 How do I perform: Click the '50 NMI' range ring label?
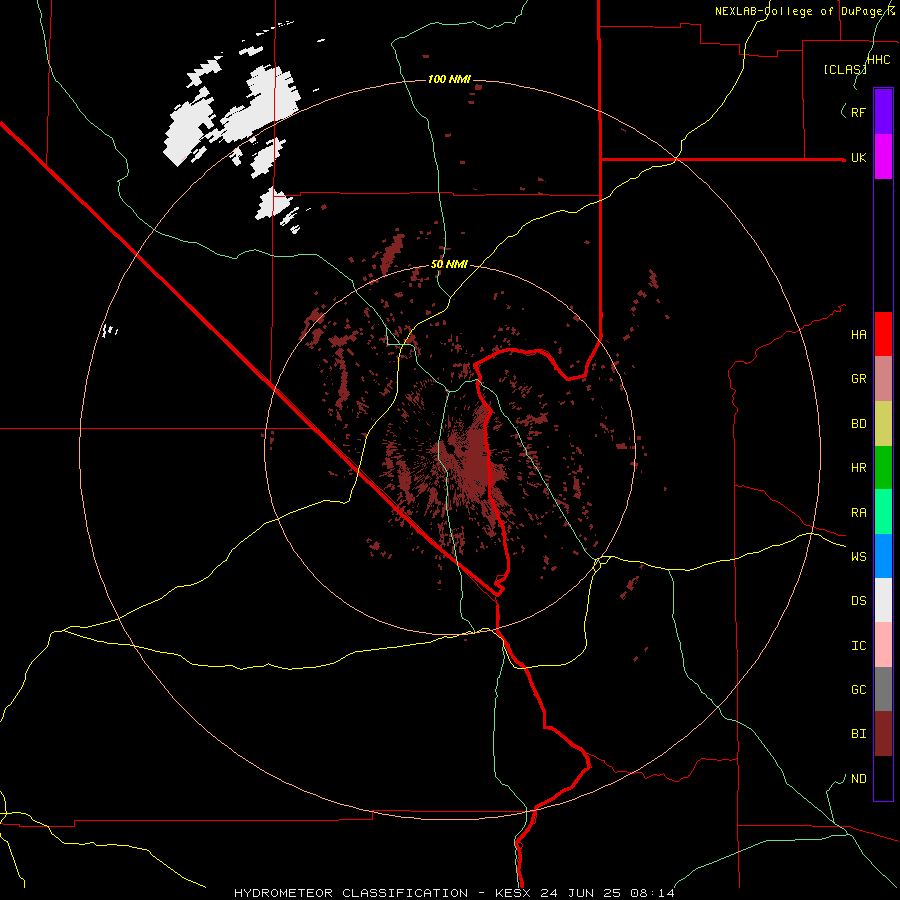(x=449, y=265)
